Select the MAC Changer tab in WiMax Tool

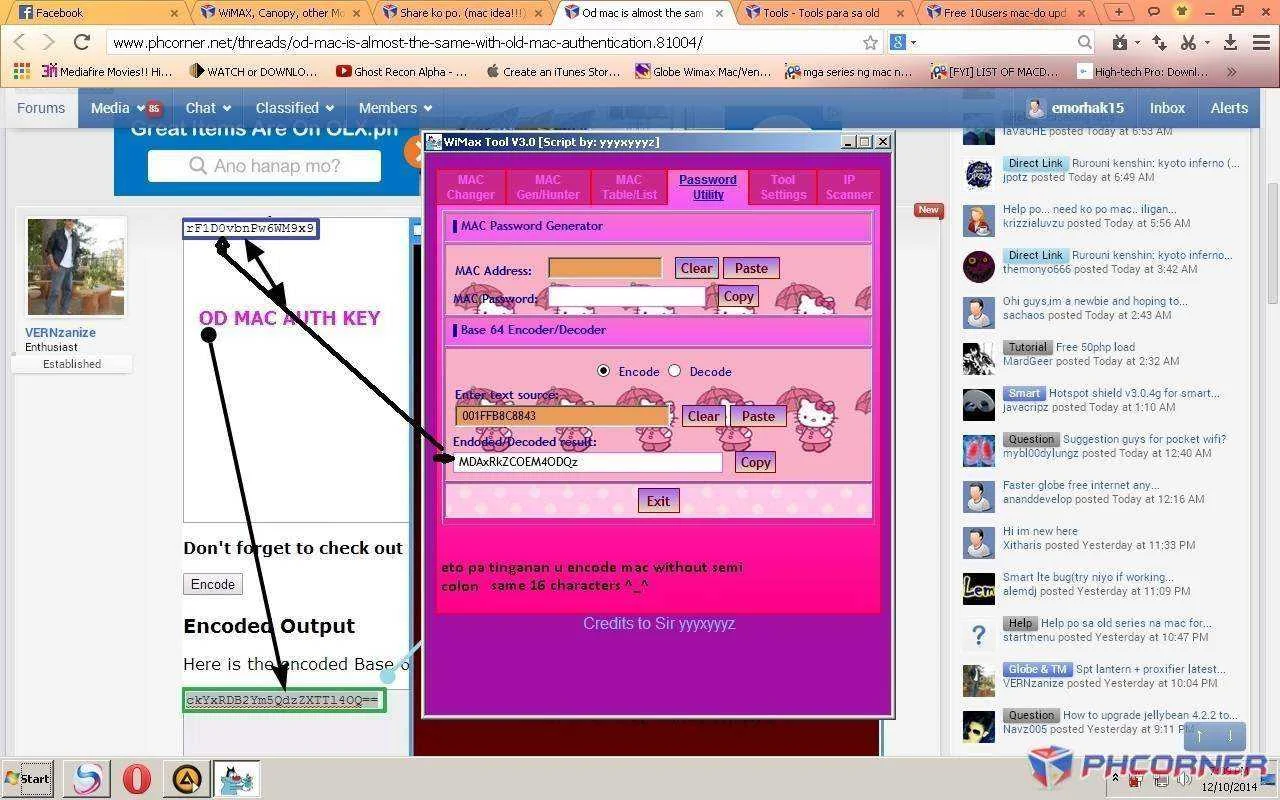[471, 187]
